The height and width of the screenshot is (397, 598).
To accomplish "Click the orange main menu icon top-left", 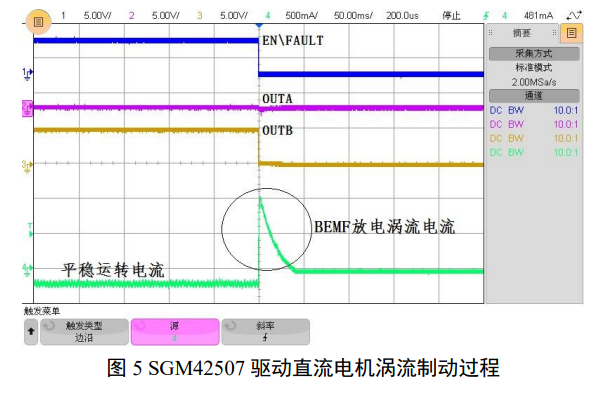I will tap(38, 22).
